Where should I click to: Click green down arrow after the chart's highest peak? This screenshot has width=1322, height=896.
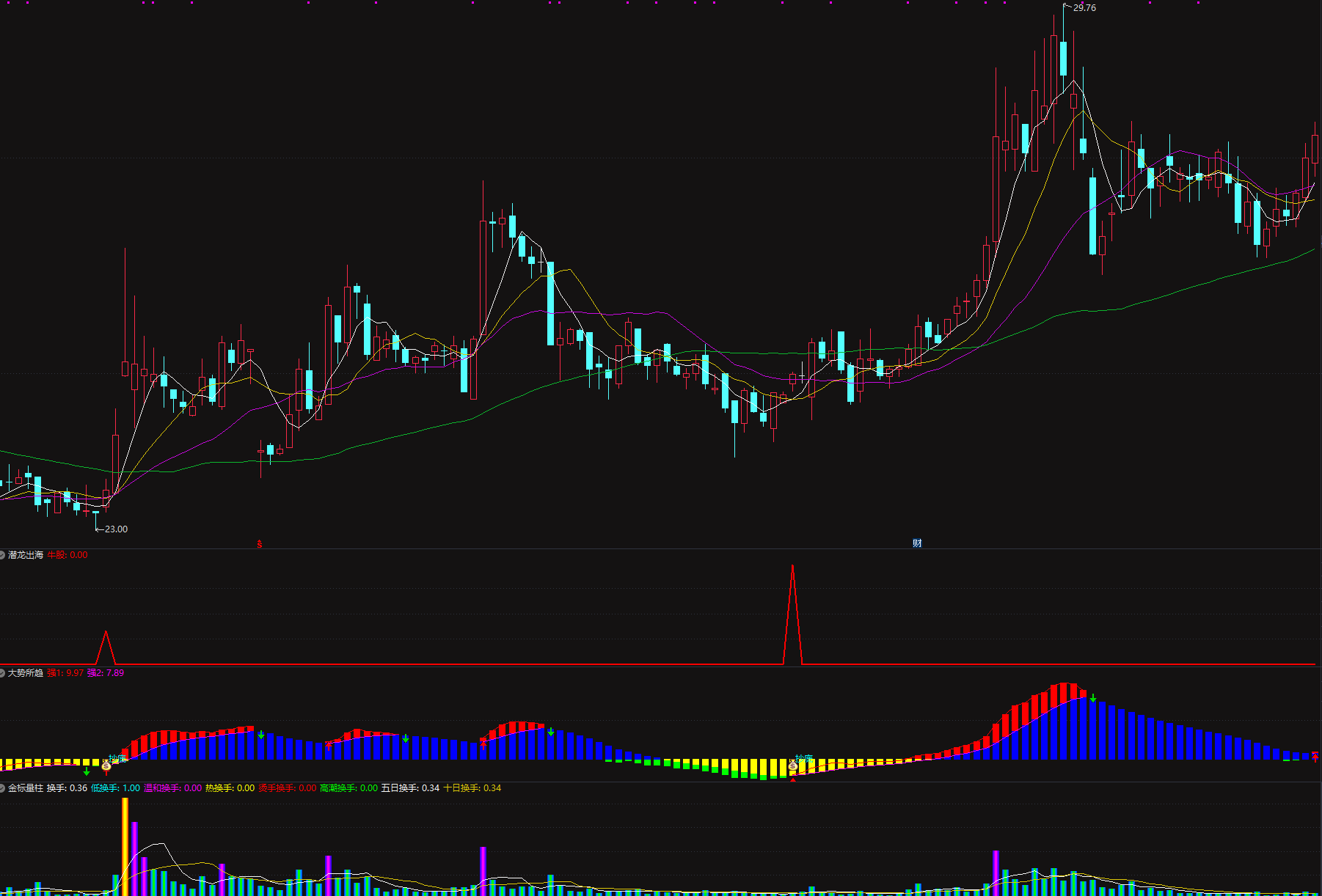(x=1093, y=698)
